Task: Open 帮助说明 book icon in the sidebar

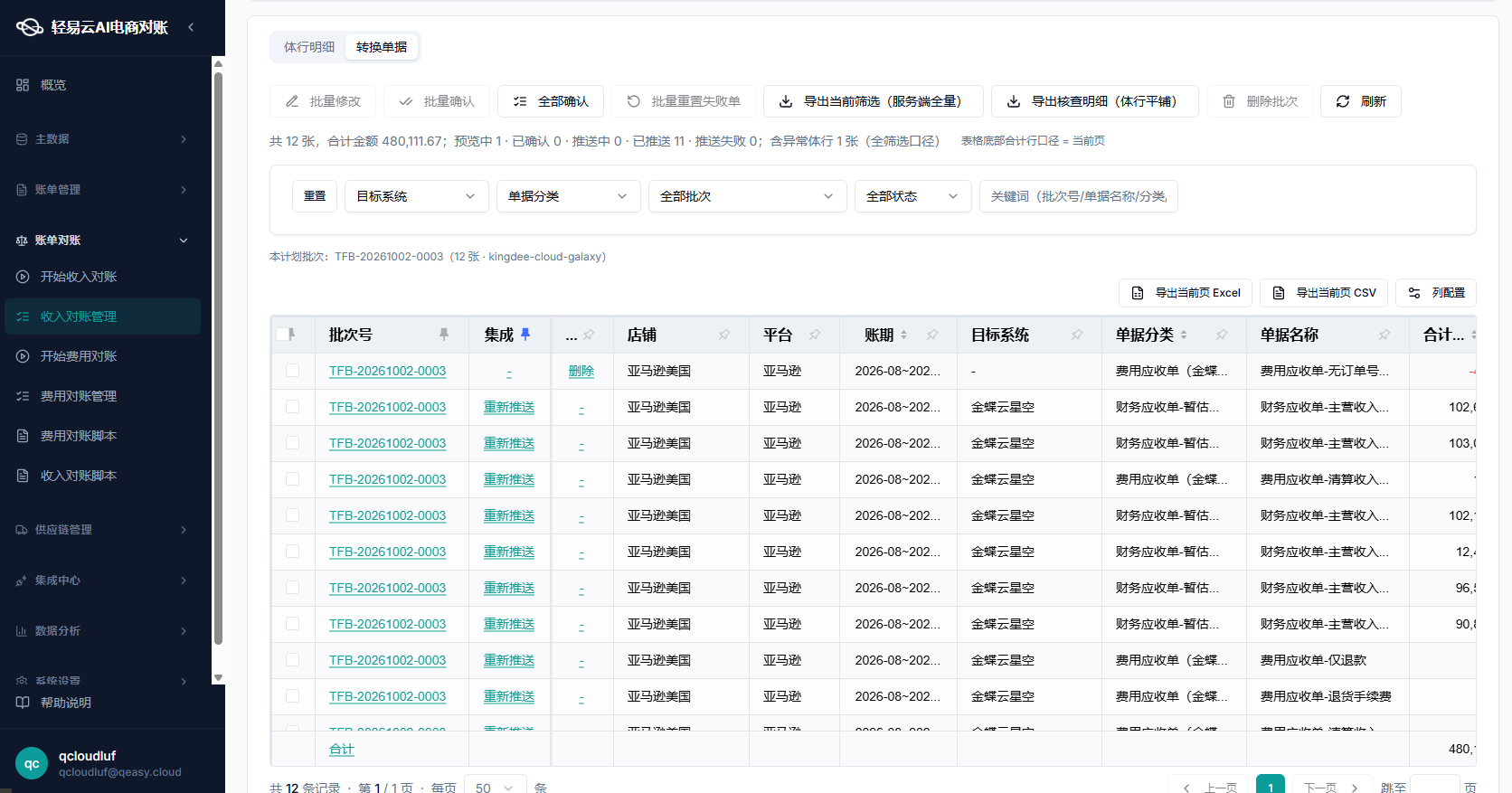Action: click(23, 703)
